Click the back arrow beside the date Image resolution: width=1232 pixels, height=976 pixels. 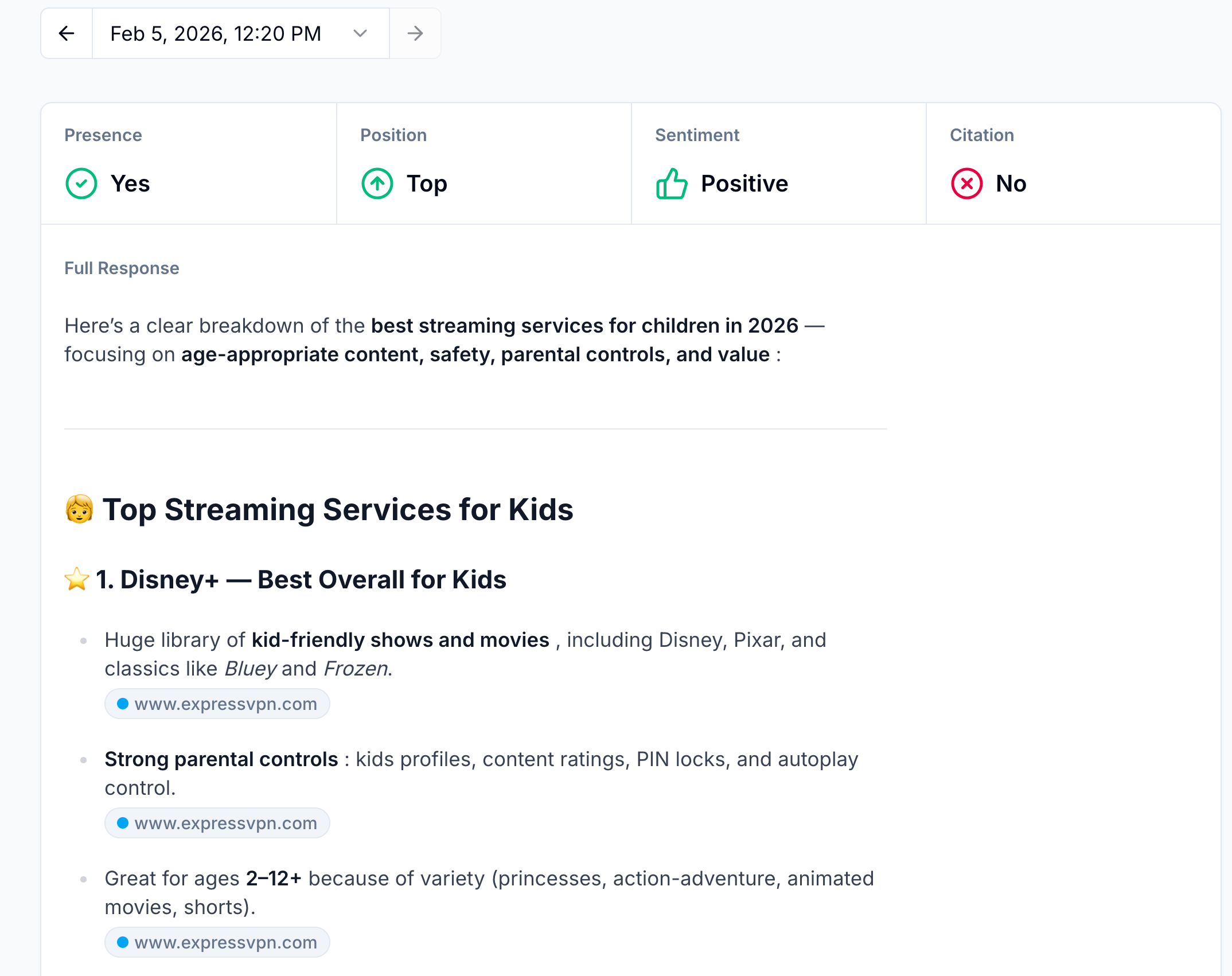click(x=67, y=34)
